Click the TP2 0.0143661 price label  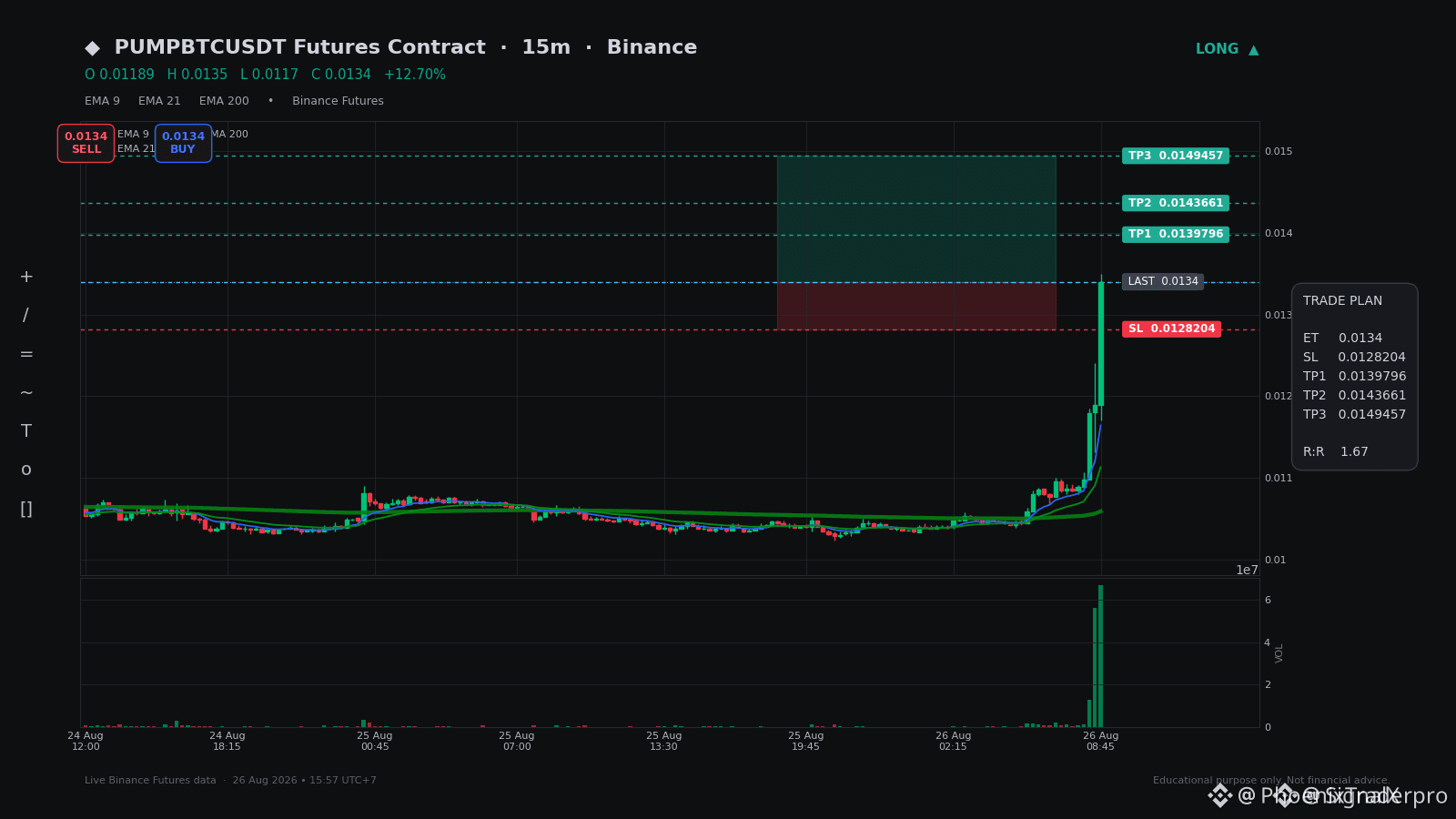[x=1176, y=203]
